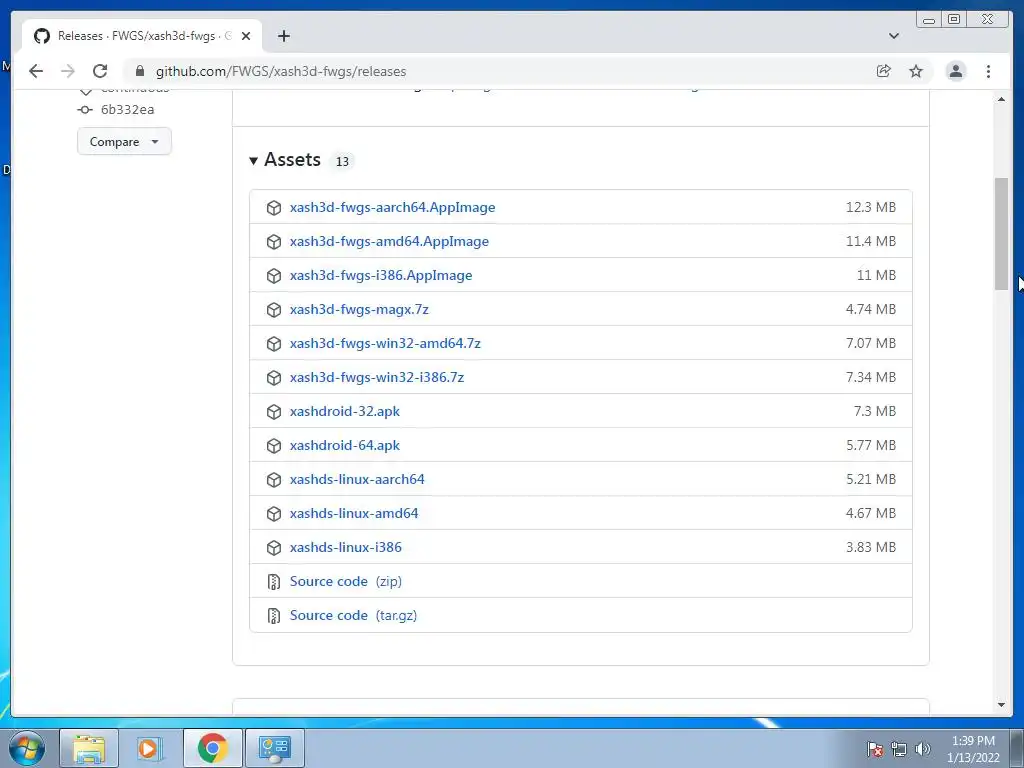Click the package icon beside xash3d-fwgs-win32-i386.7z
This screenshot has width=1024, height=768.
(x=274, y=377)
